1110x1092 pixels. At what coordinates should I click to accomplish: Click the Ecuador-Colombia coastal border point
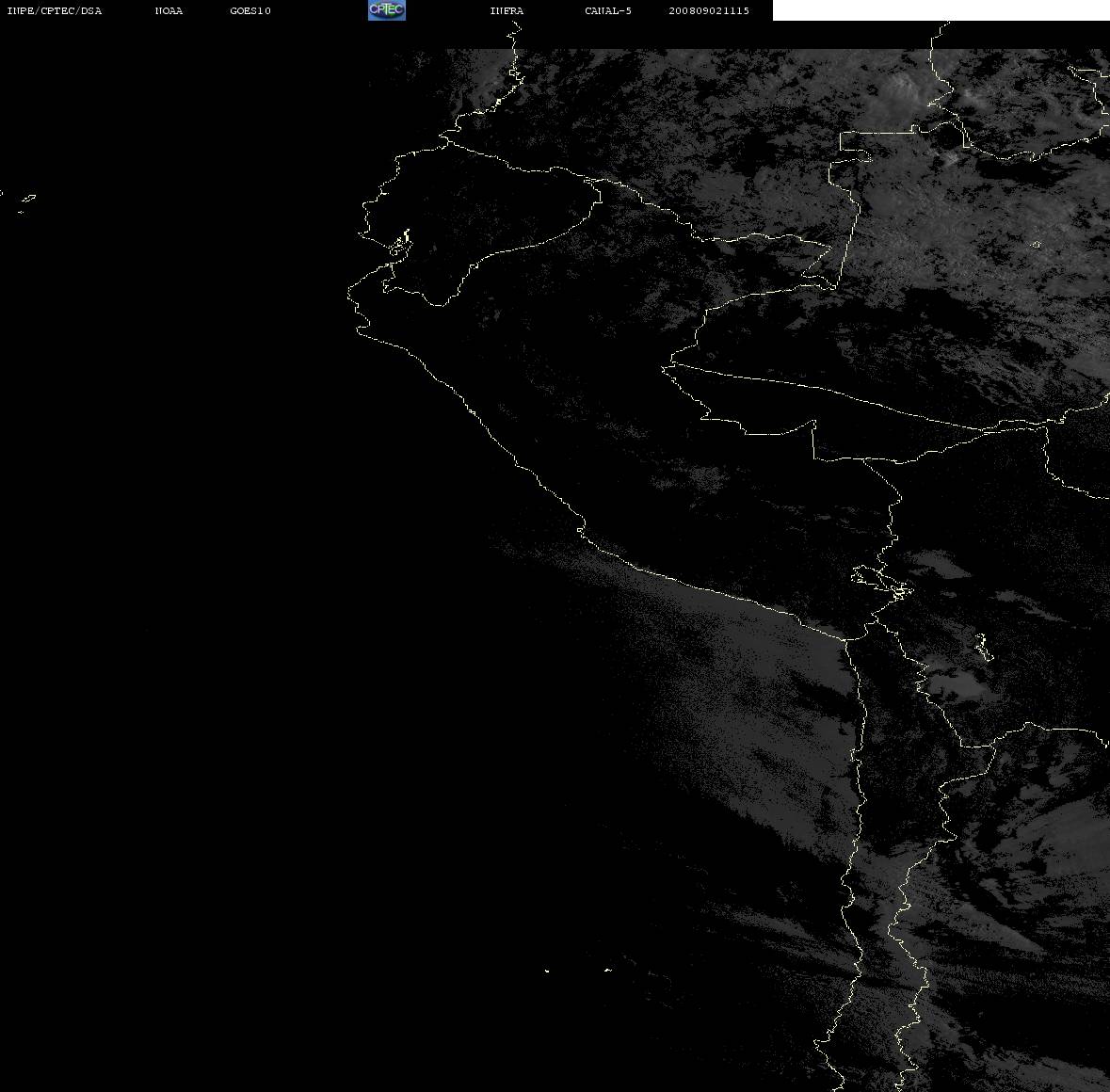pos(446,141)
